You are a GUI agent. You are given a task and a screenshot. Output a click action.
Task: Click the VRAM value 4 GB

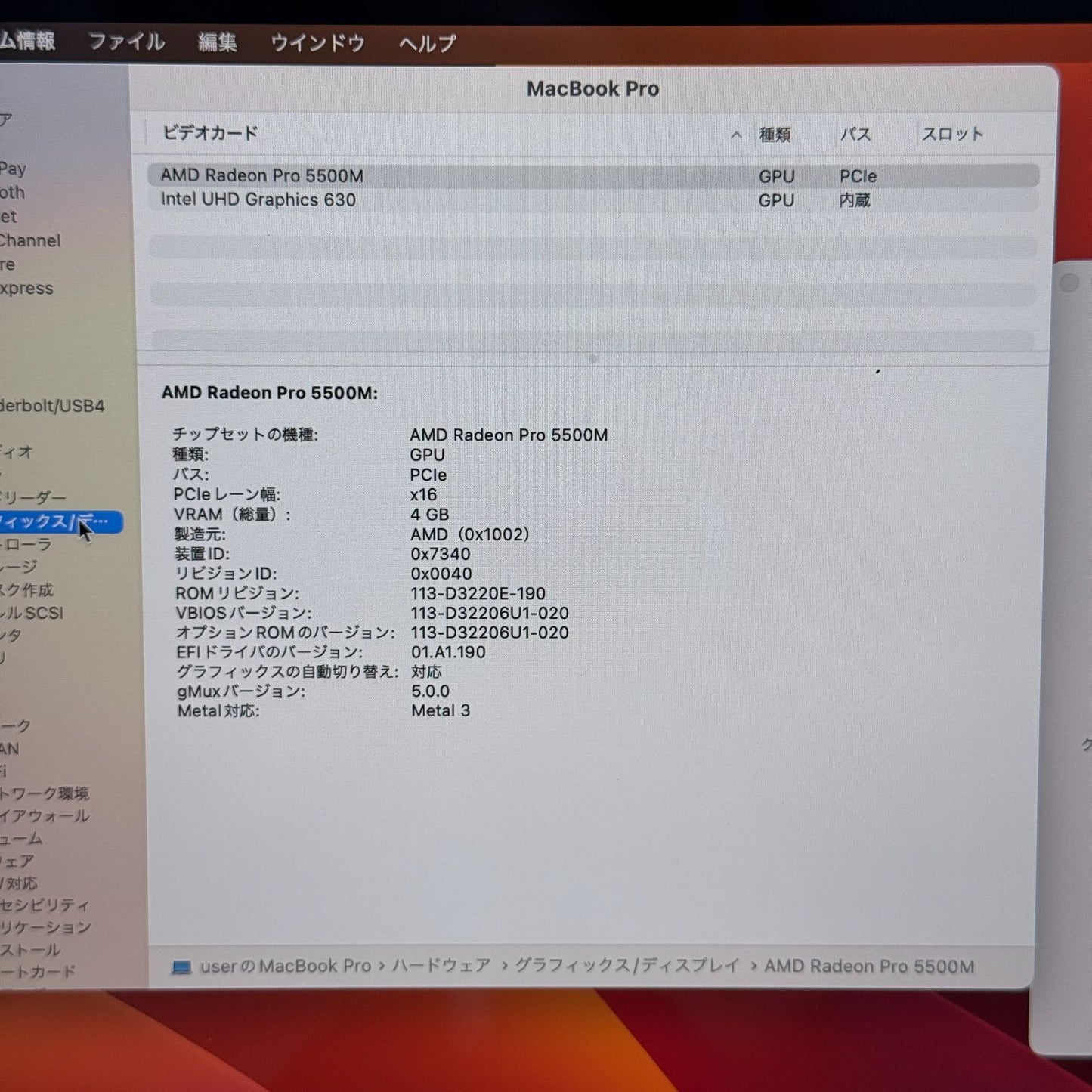click(x=430, y=515)
